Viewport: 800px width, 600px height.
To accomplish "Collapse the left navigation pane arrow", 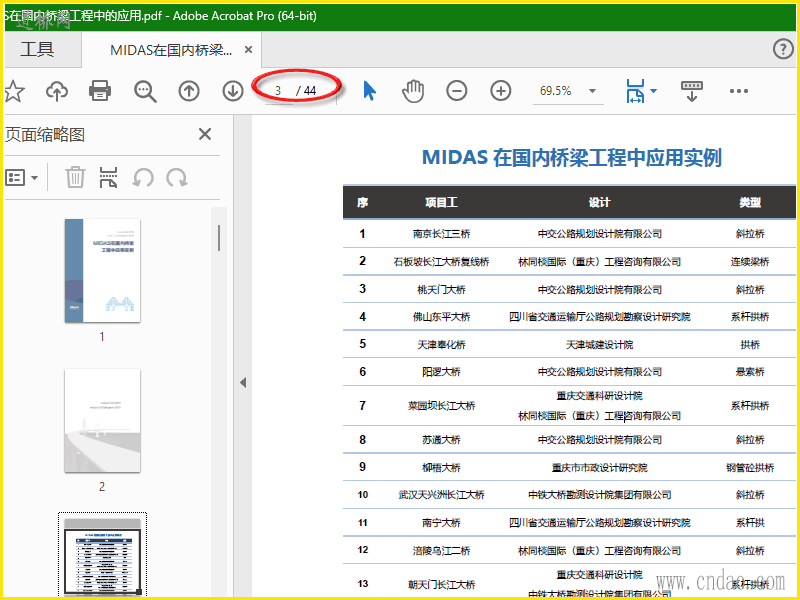I will [x=243, y=383].
